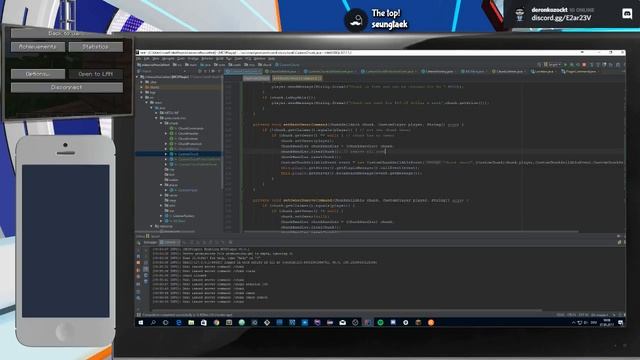Open the VCS menu in the IDE
The image size is (640, 360).
click(247, 59)
